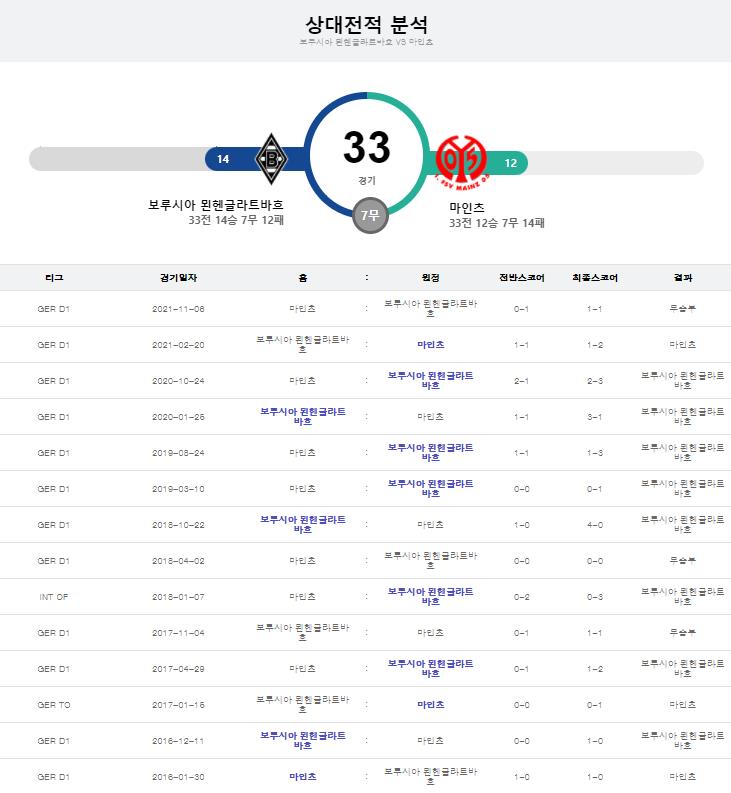Click the 최종스코어 column header
The width and height of the screenshot is (731, 793).
point(595,278)
